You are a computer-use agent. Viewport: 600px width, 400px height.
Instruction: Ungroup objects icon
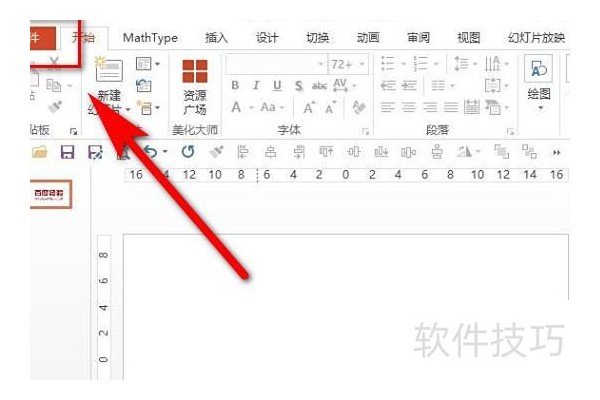(530, 152)
